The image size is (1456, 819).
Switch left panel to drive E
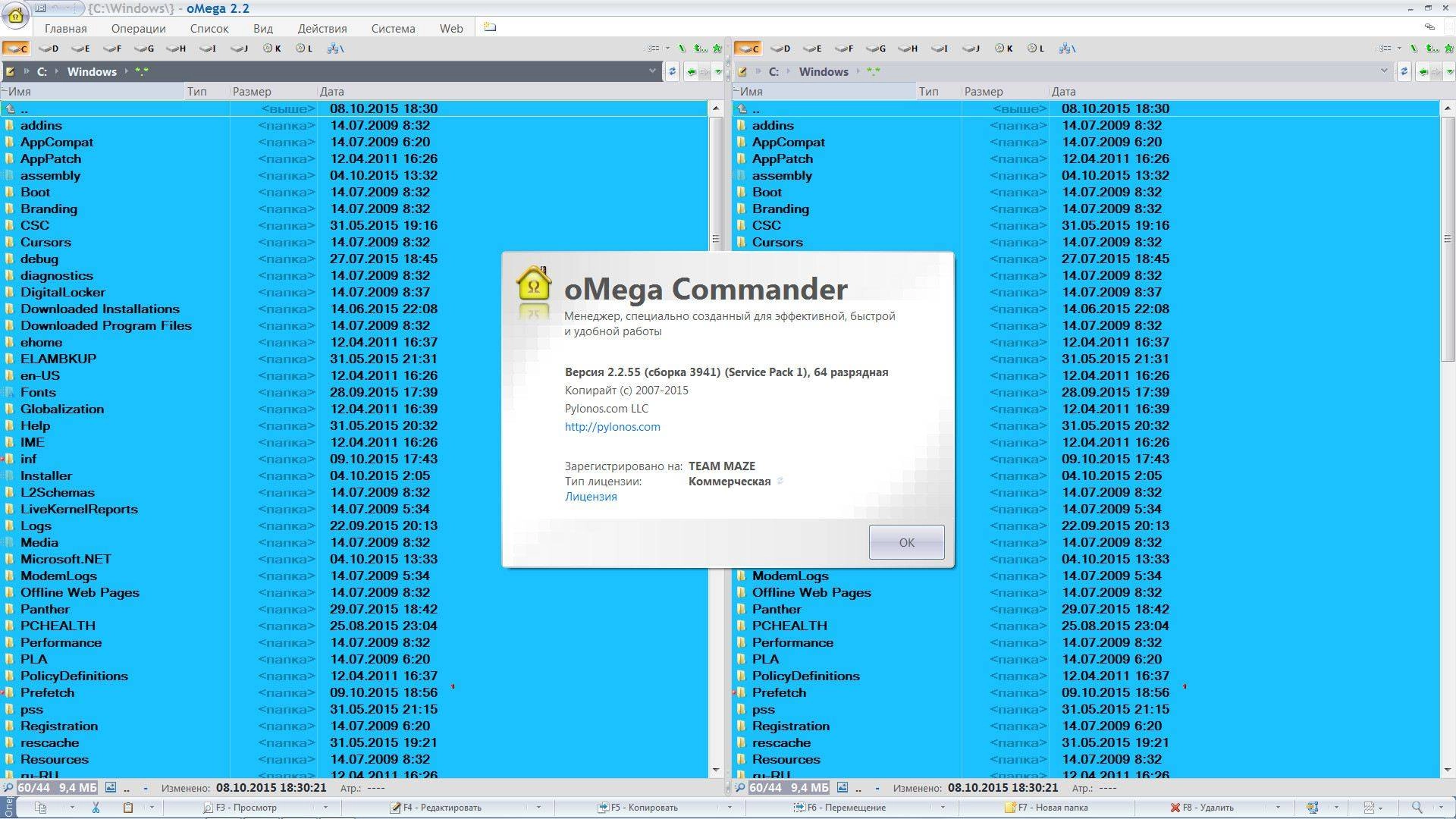point(80,49)
